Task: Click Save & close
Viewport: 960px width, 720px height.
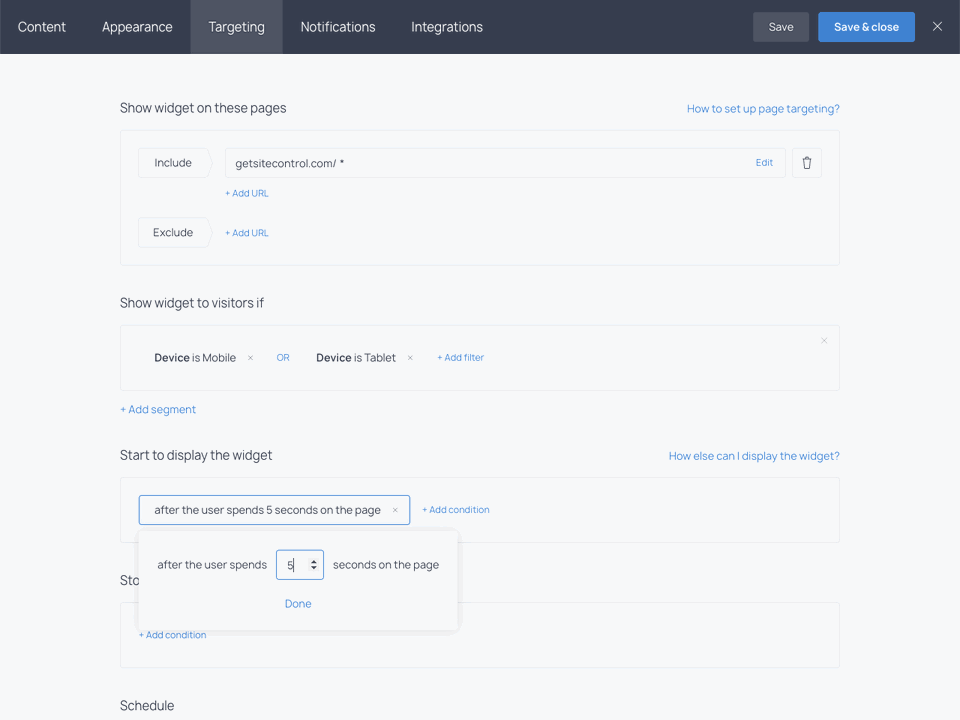Action: click(866, 27)
